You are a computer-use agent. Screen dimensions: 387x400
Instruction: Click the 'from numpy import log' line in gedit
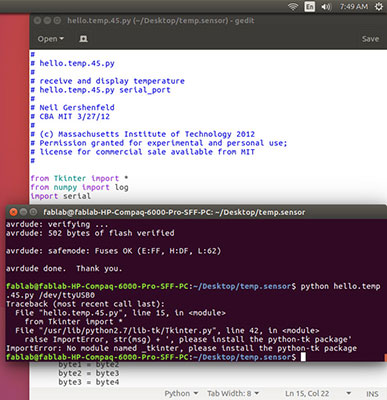[x=79, y=187]
